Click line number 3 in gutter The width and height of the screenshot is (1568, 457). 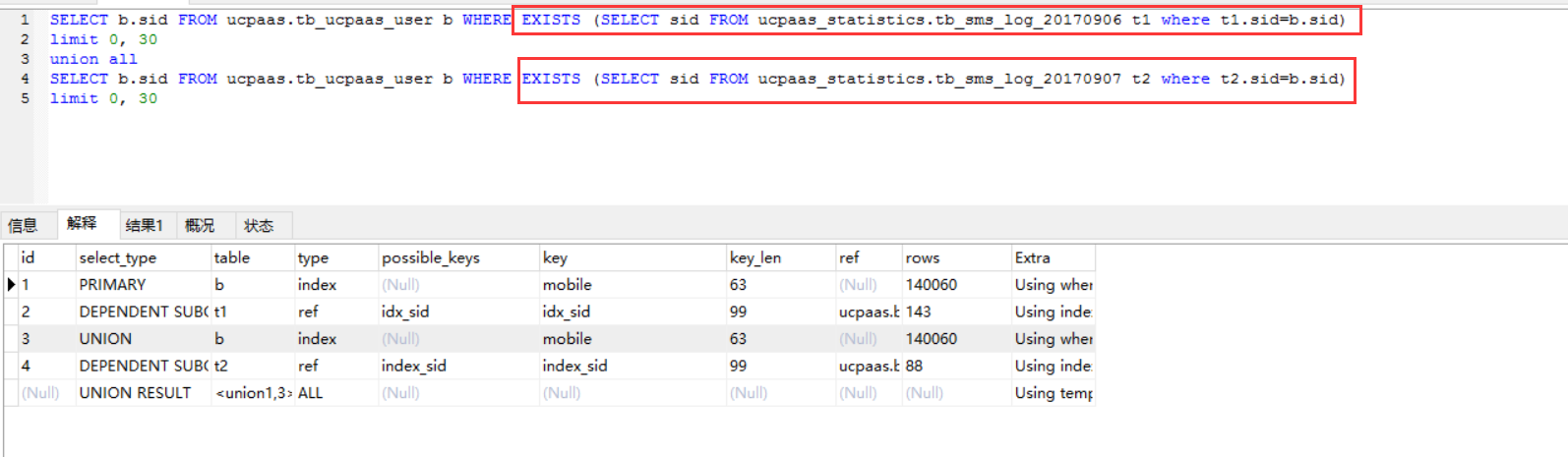tap(25, 59)
